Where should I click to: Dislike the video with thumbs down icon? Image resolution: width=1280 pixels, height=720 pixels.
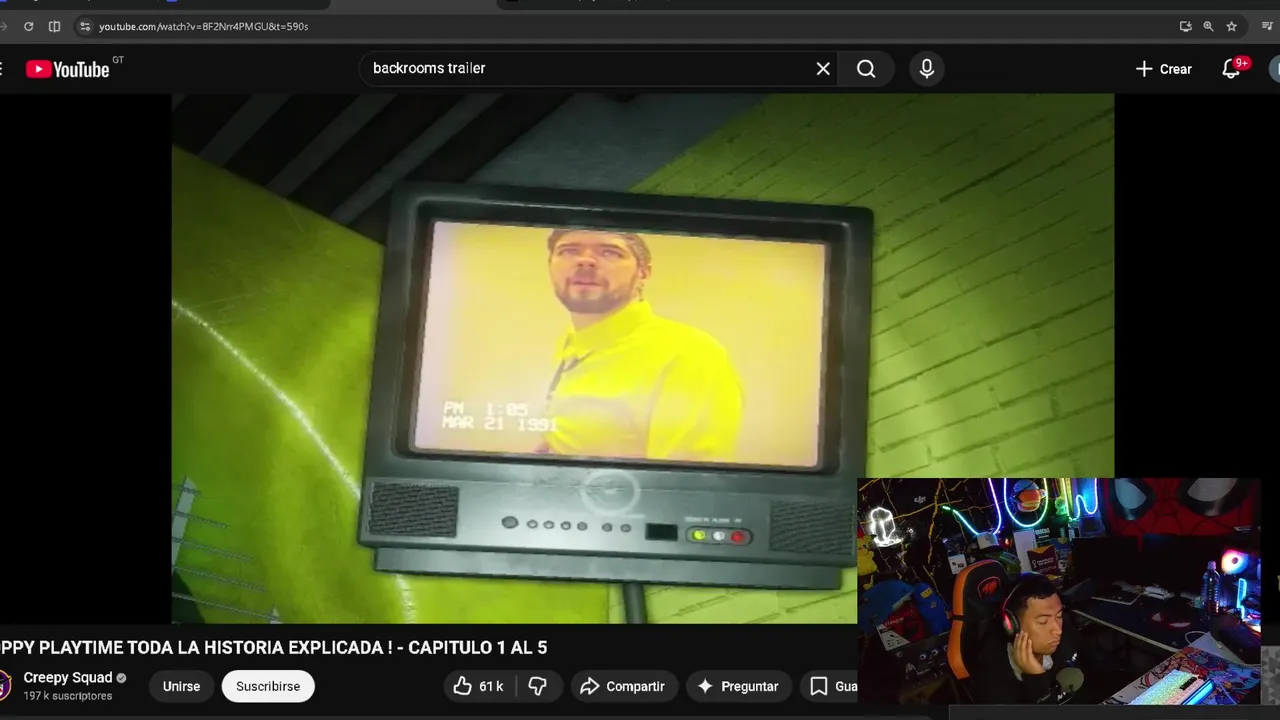pos(537,686)
